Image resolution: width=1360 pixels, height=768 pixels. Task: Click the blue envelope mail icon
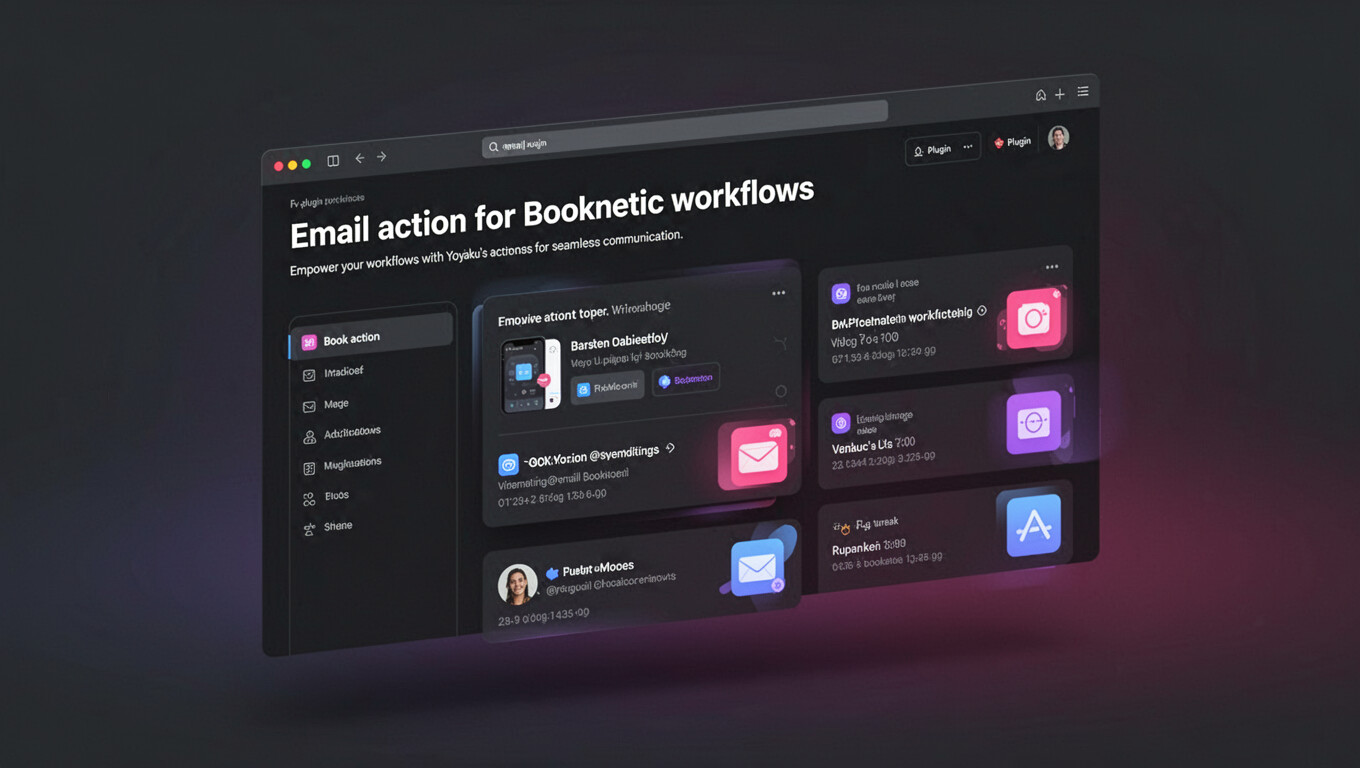point(757,569)
